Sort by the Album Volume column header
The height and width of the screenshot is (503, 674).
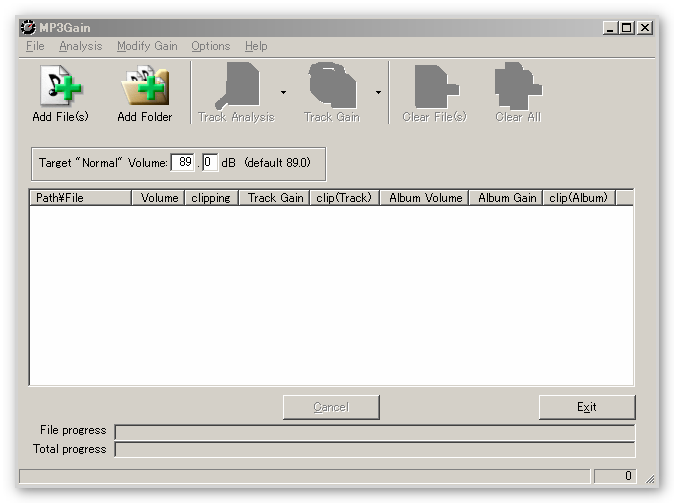(424, 198)
